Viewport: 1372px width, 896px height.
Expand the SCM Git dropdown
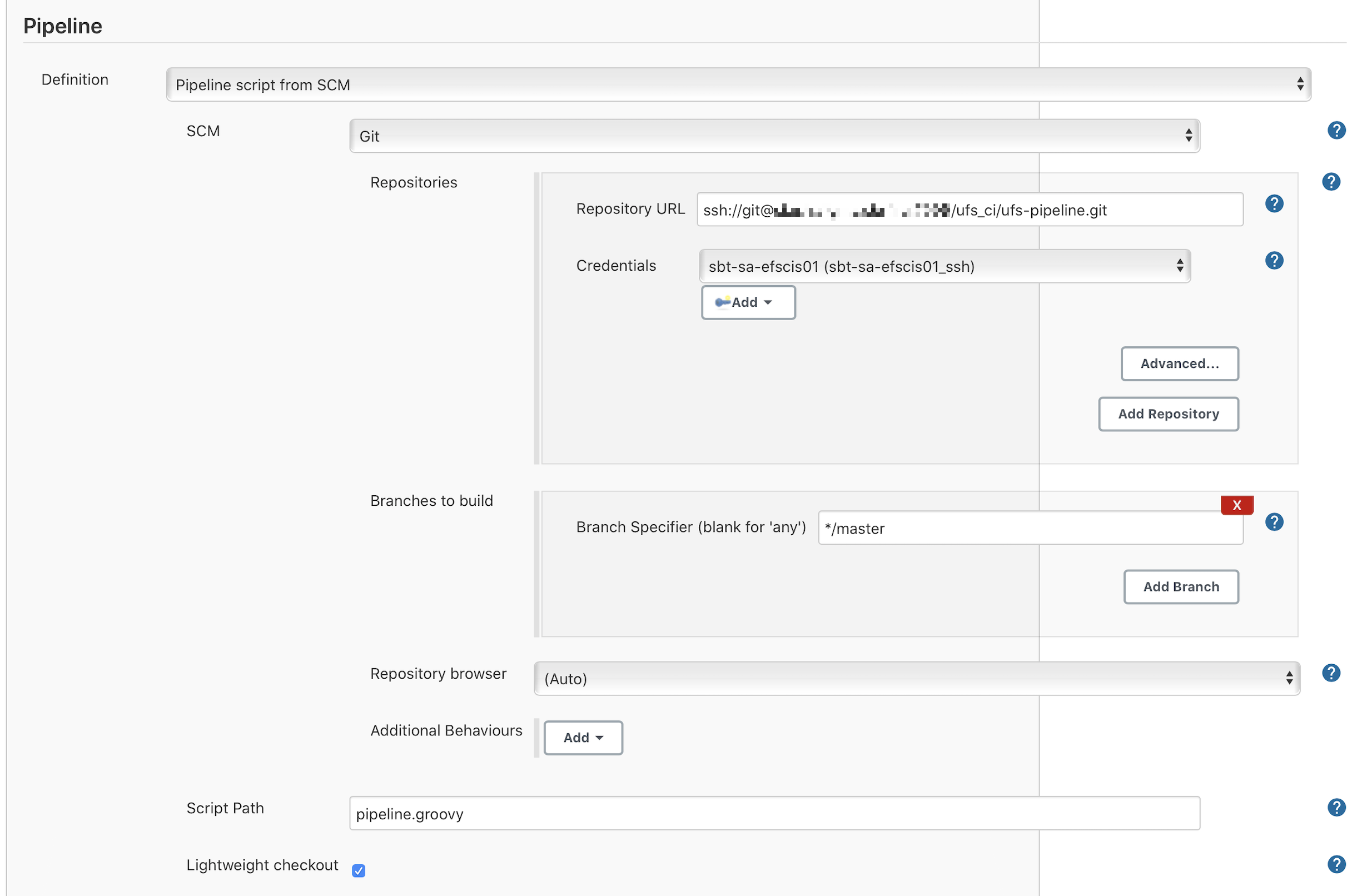pos(774,136)
